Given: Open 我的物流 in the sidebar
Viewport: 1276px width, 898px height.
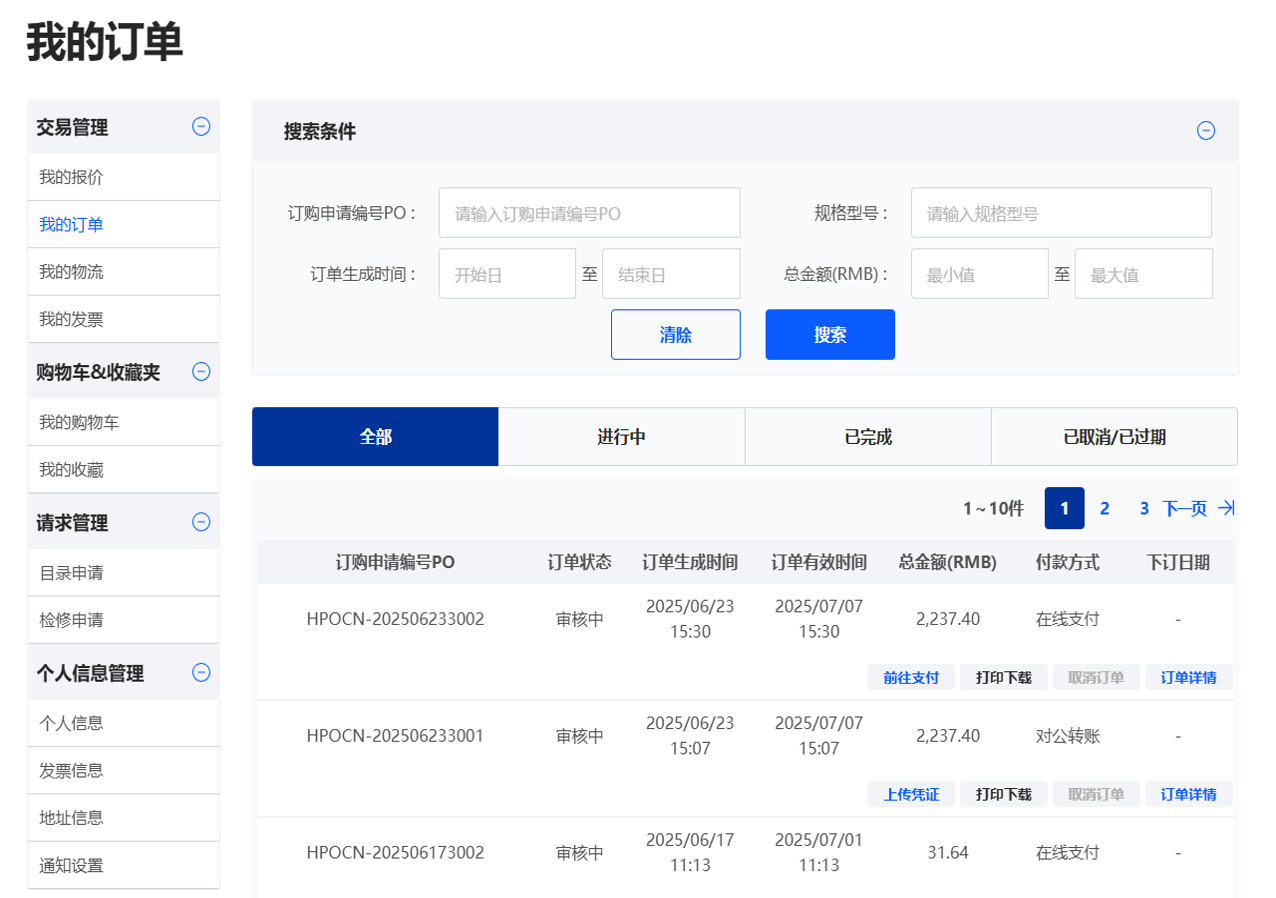Looking at the screenshot, I should [71, 272].
